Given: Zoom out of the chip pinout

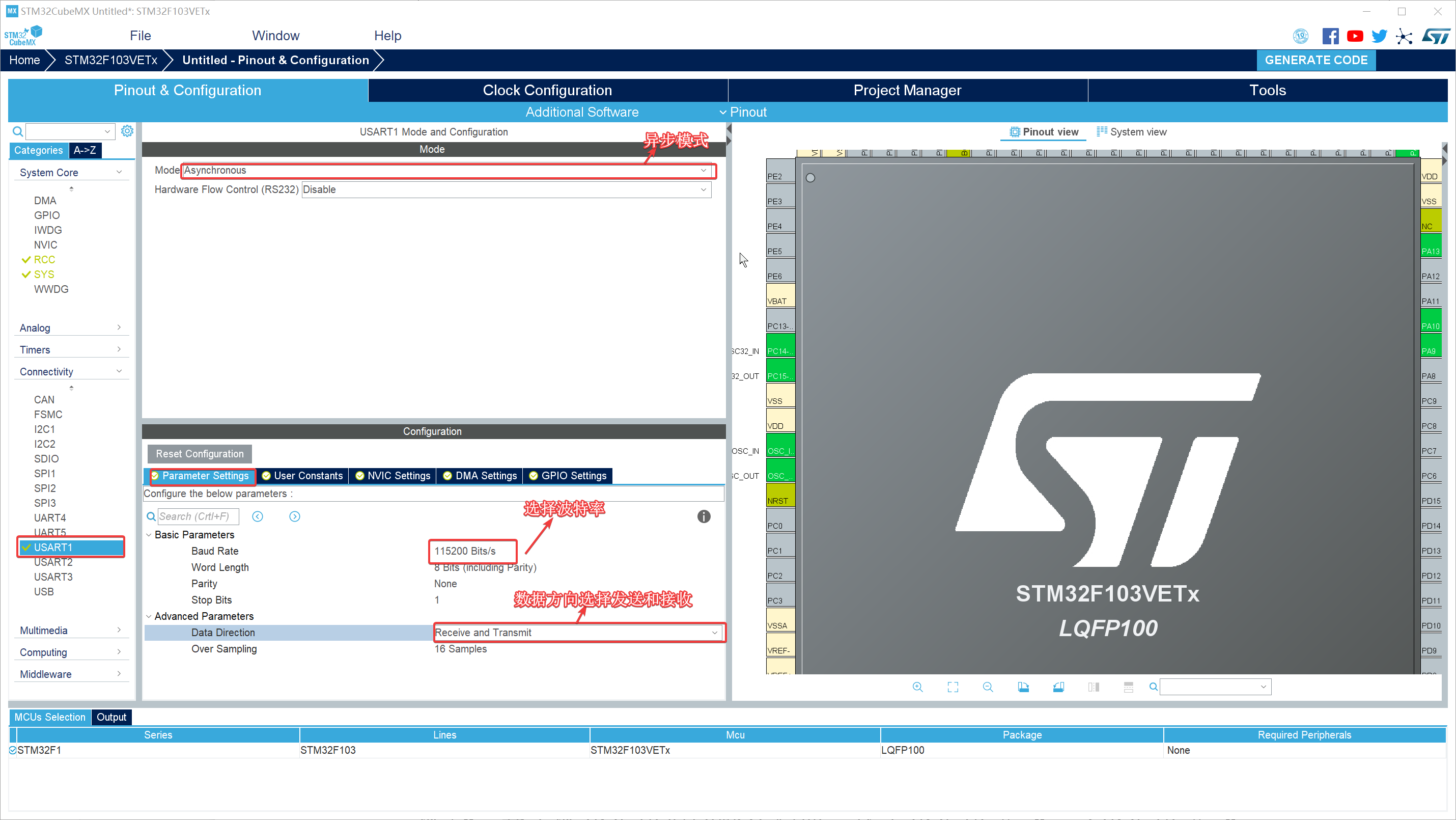Looking at the screenshot, I should [988, 687].
